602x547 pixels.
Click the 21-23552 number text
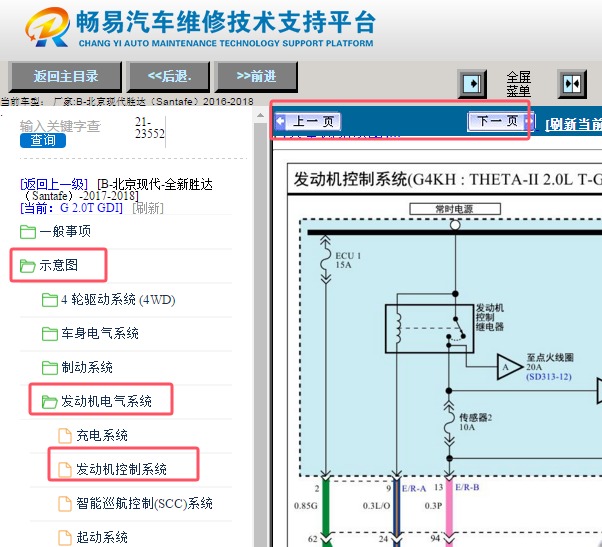[149, 127]
